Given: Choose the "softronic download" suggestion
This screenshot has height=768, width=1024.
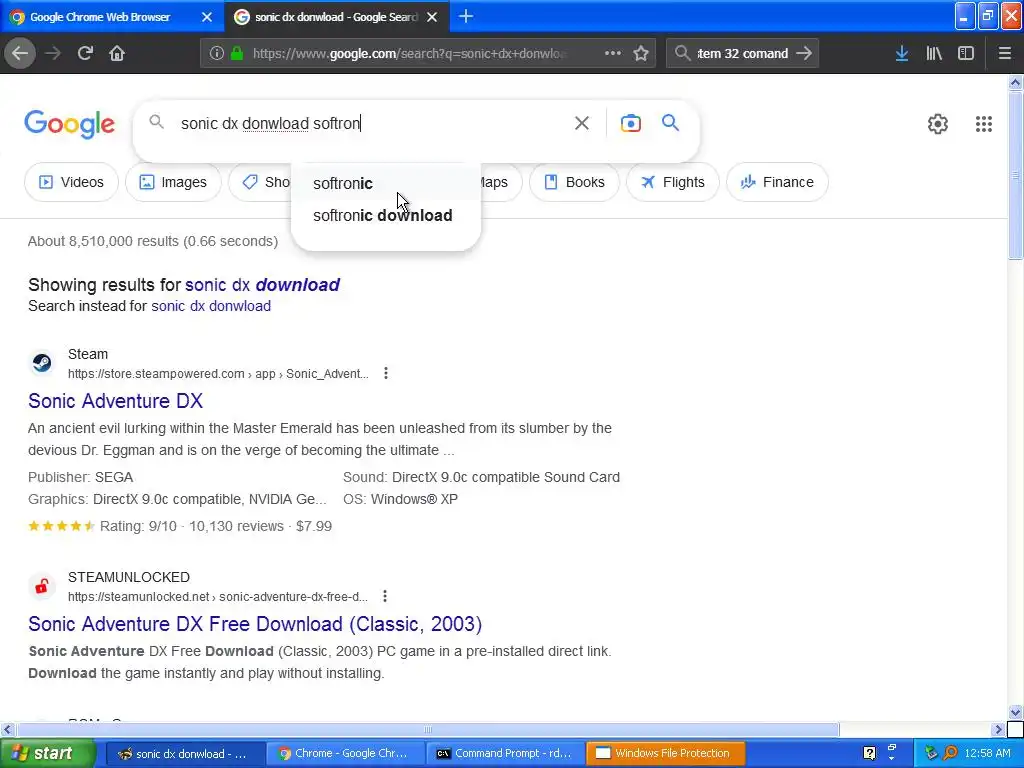Looking at the screenshot, I should (x=386, y=216).
